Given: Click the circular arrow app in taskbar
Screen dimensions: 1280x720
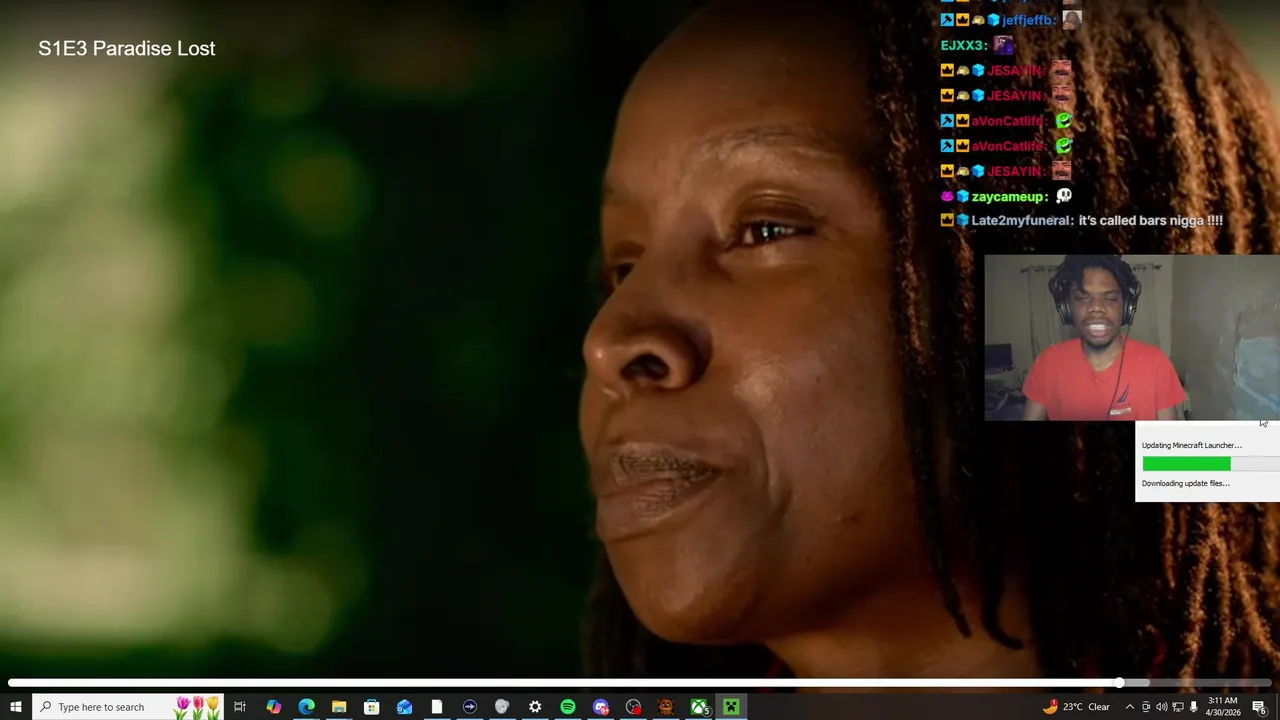Looking at the screenshot, I should click(x=470, y=707).
